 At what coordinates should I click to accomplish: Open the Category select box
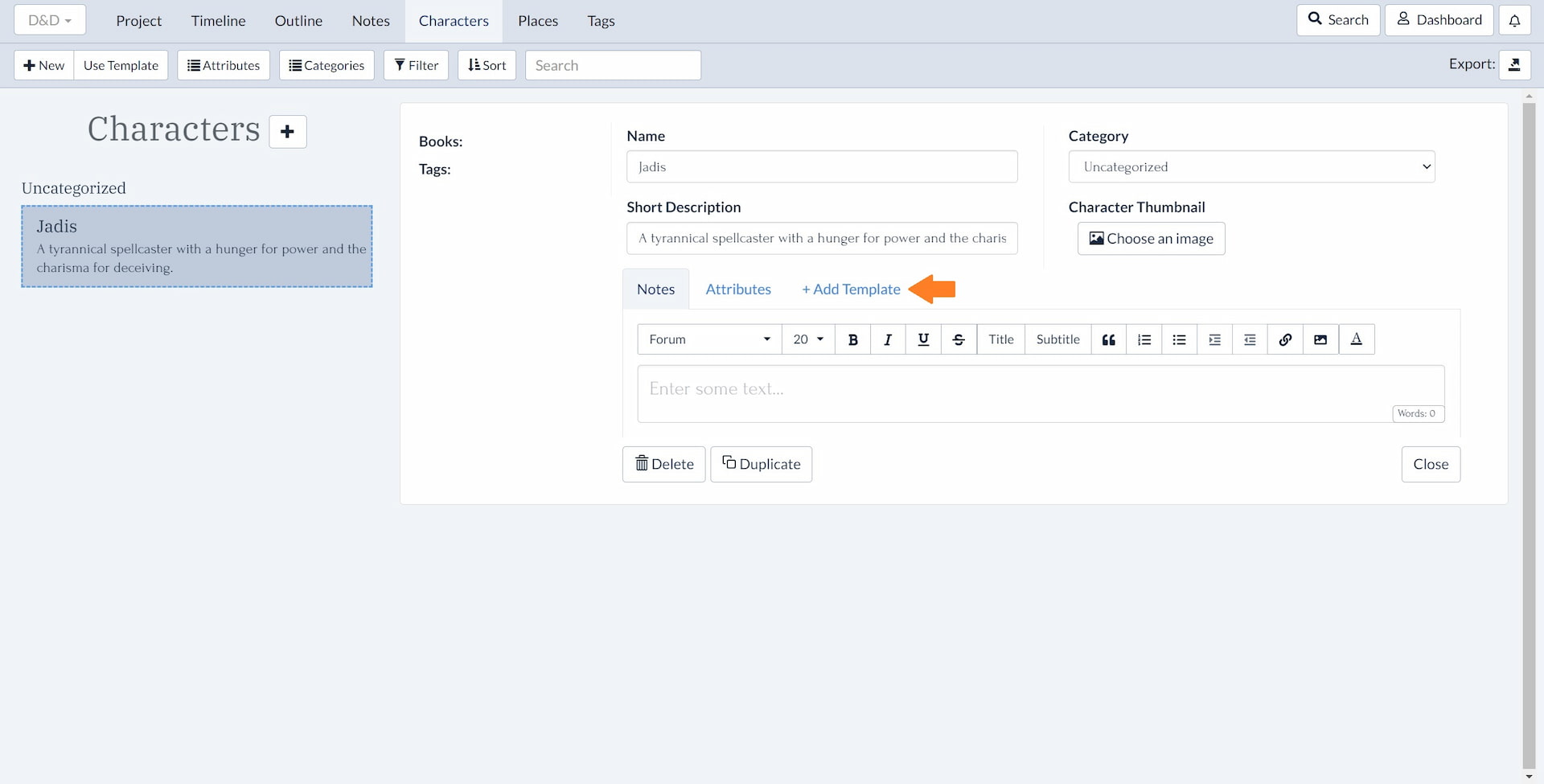click(x=1251, y=166)
